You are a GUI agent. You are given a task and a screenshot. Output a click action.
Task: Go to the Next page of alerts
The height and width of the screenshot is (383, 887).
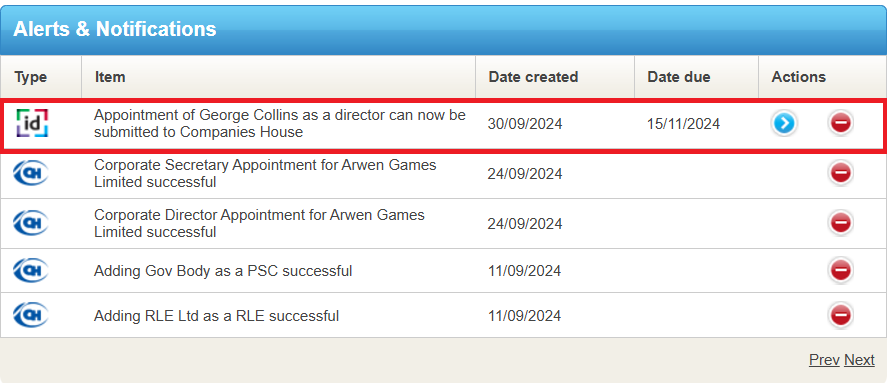click(x=859, y=360)
